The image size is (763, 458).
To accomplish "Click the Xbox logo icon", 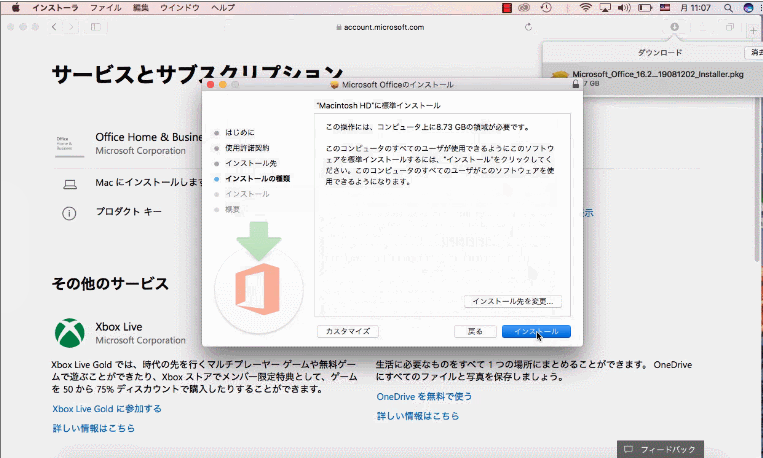I will [x=70, y=333].
